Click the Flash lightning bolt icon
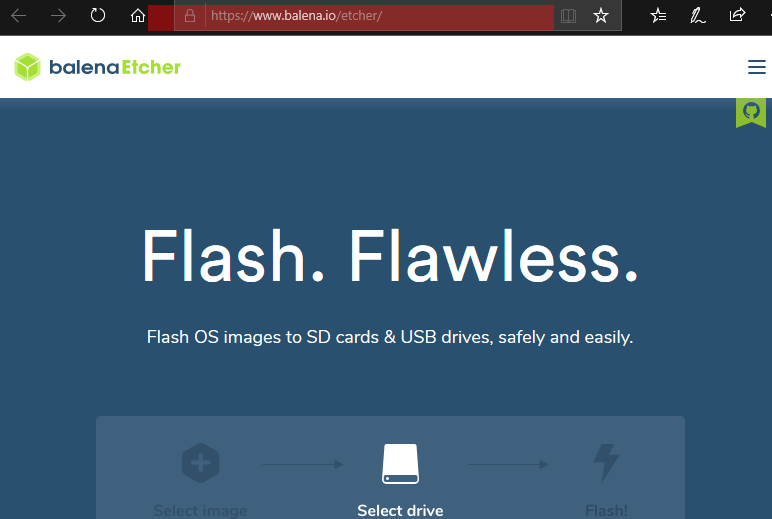The height and width of the screenshot is (519, 772). click(607, 463)
